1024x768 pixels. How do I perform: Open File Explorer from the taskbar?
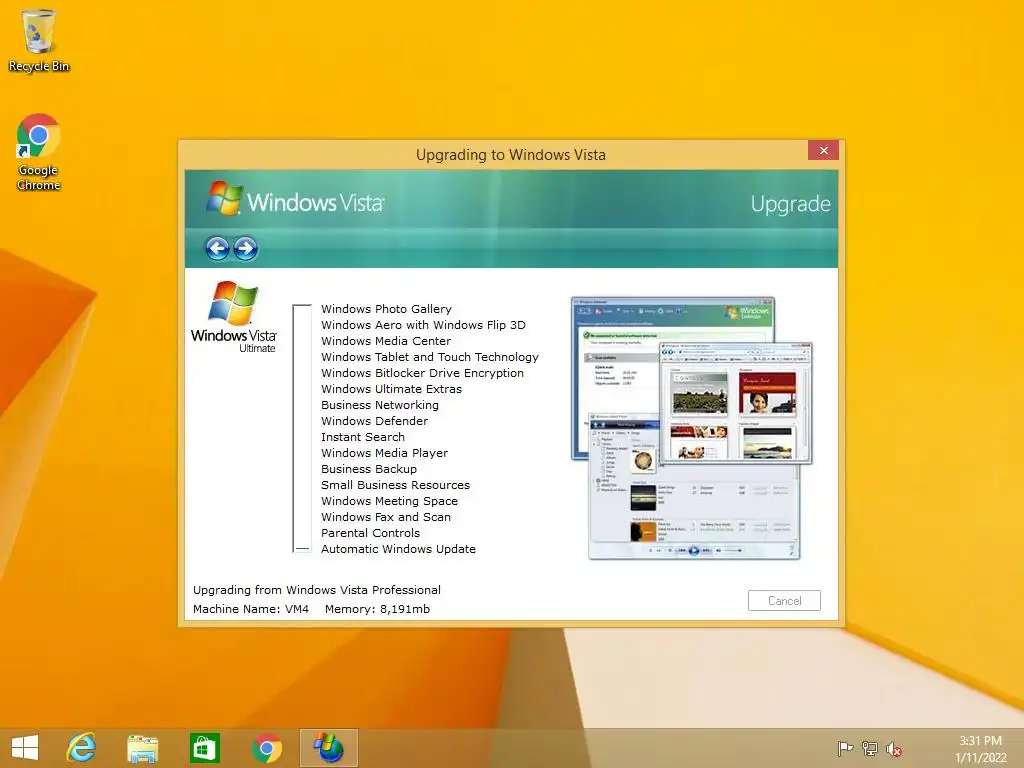(142, 748)
